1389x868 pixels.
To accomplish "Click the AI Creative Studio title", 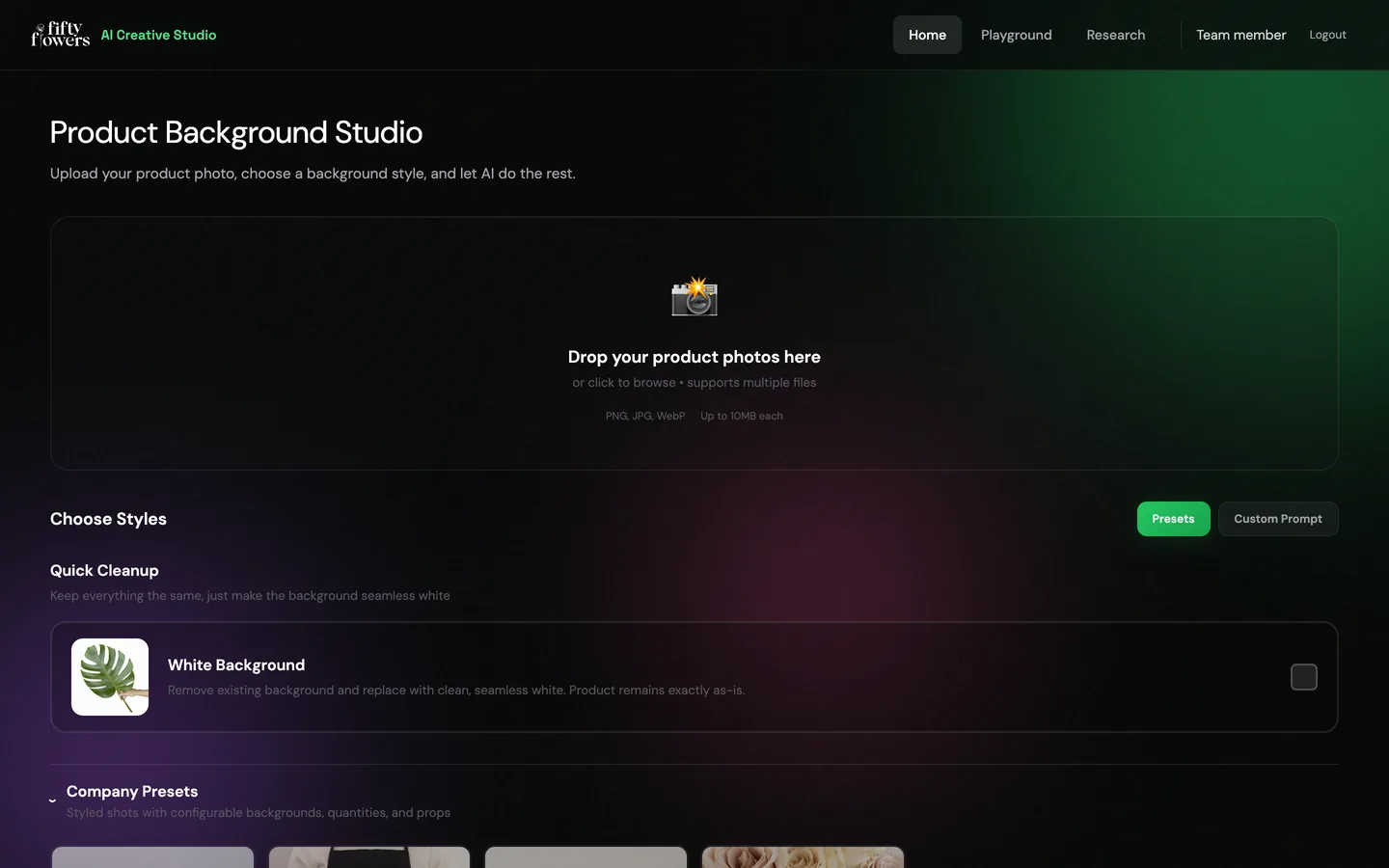I will (x=158, y=35).
